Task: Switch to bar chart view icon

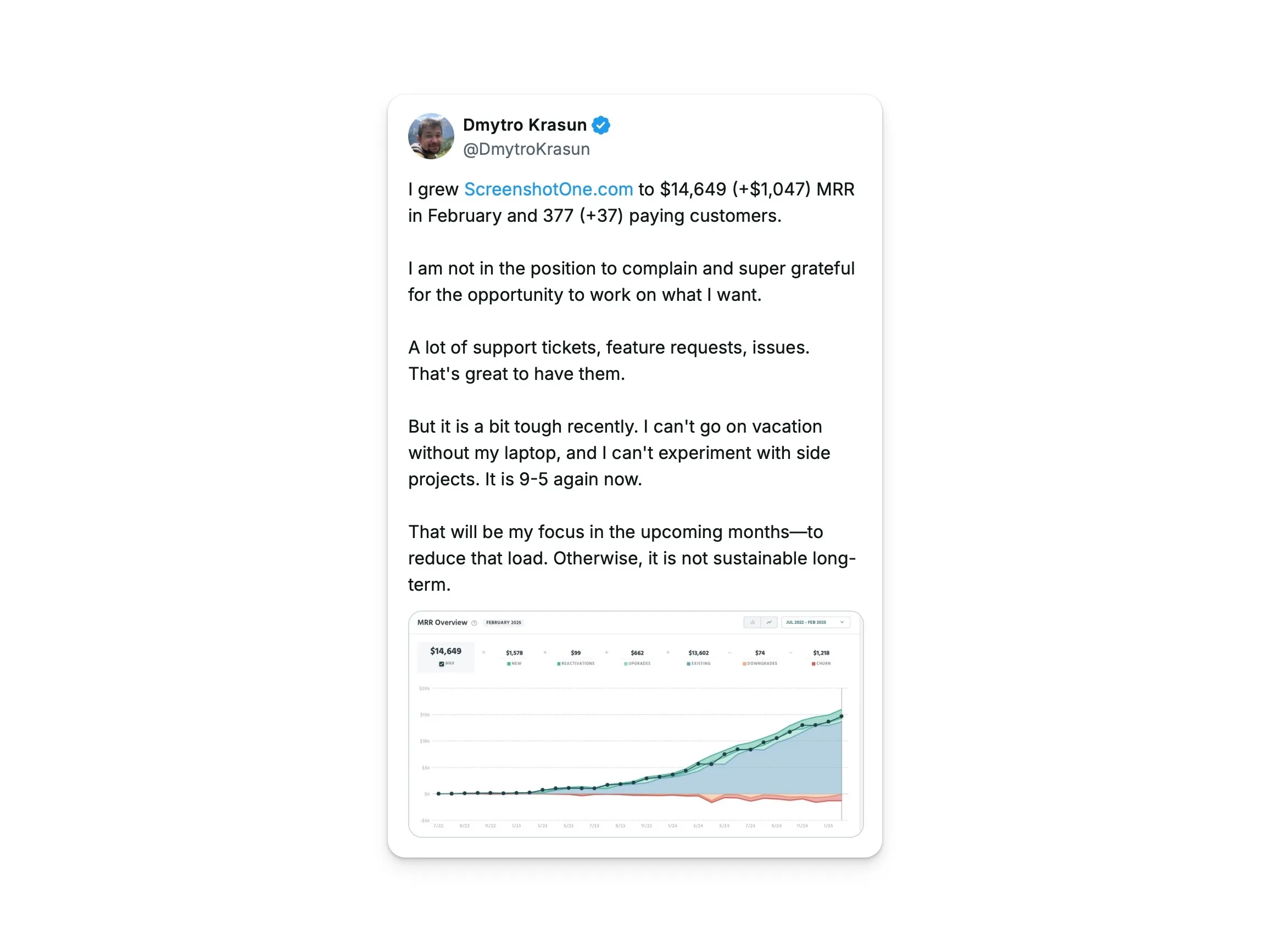Action: click(752, 622)
